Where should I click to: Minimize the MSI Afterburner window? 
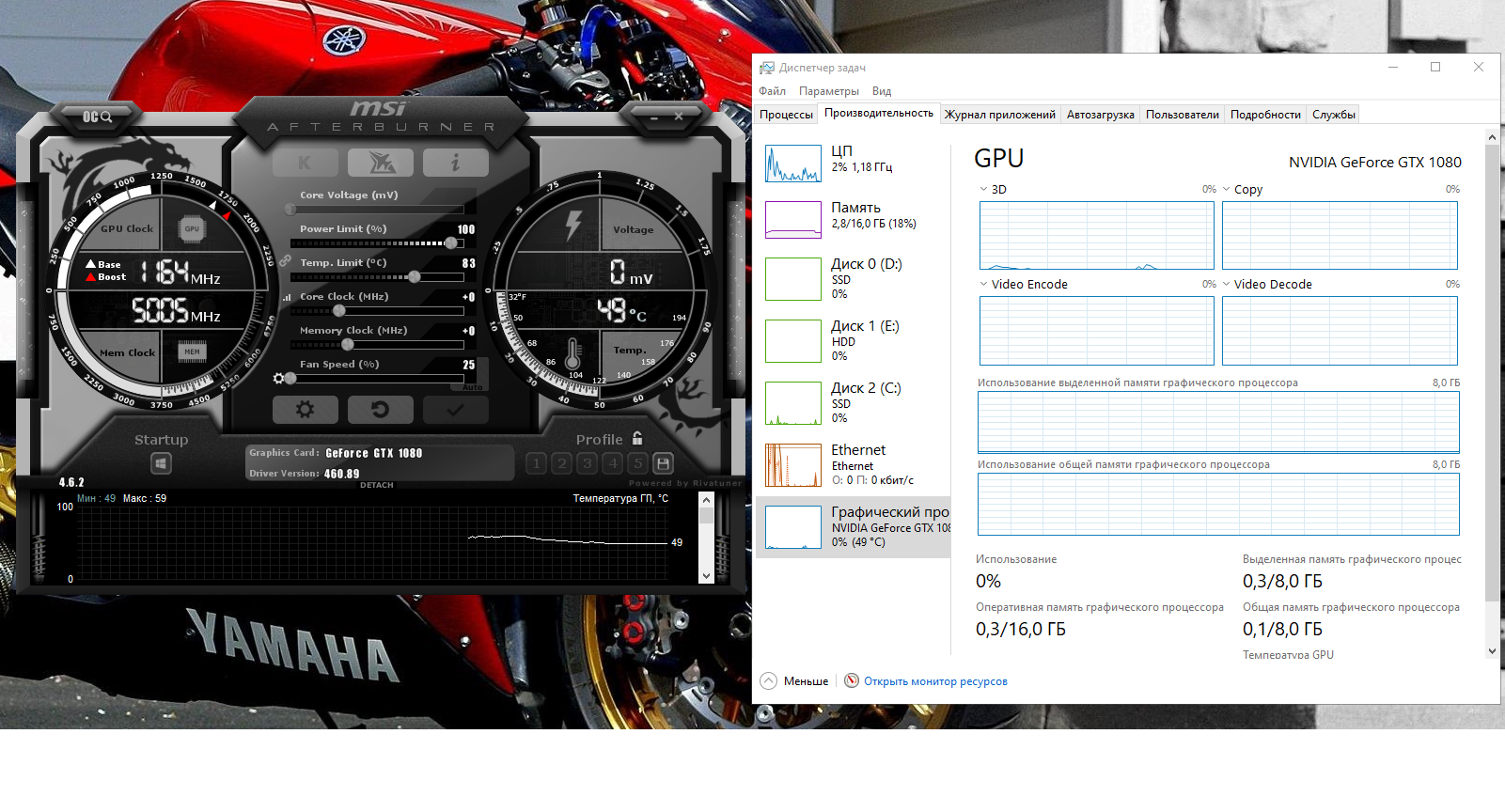[654, 117]
